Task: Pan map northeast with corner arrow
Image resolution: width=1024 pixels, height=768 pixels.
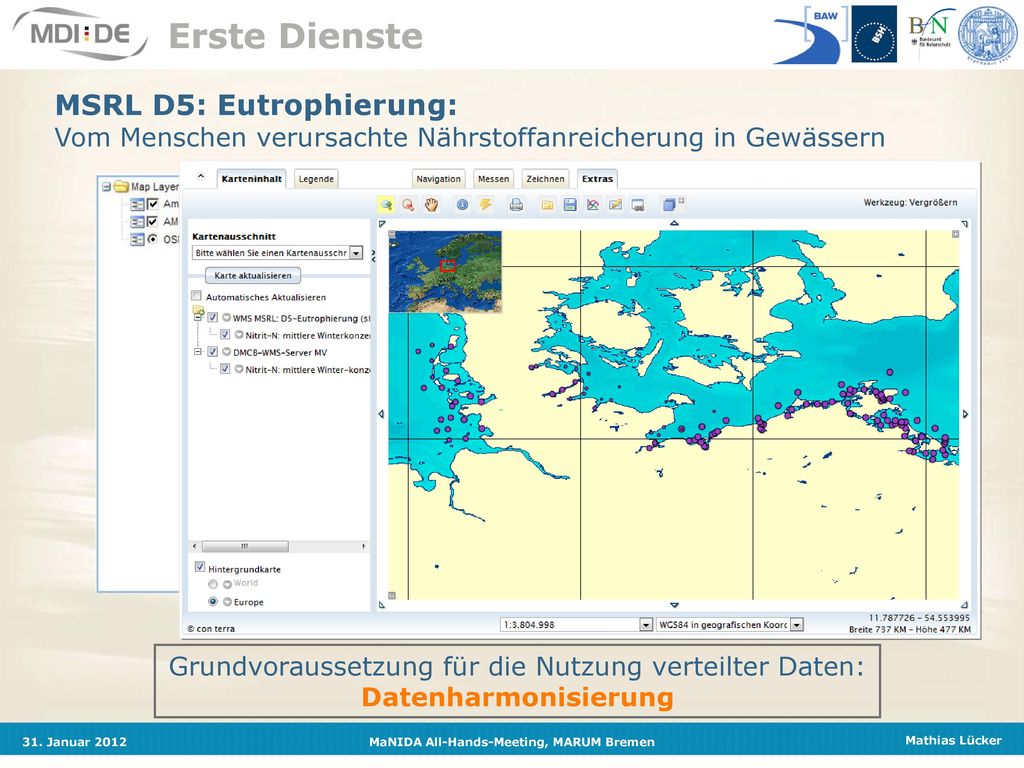Action: point(965,224)
